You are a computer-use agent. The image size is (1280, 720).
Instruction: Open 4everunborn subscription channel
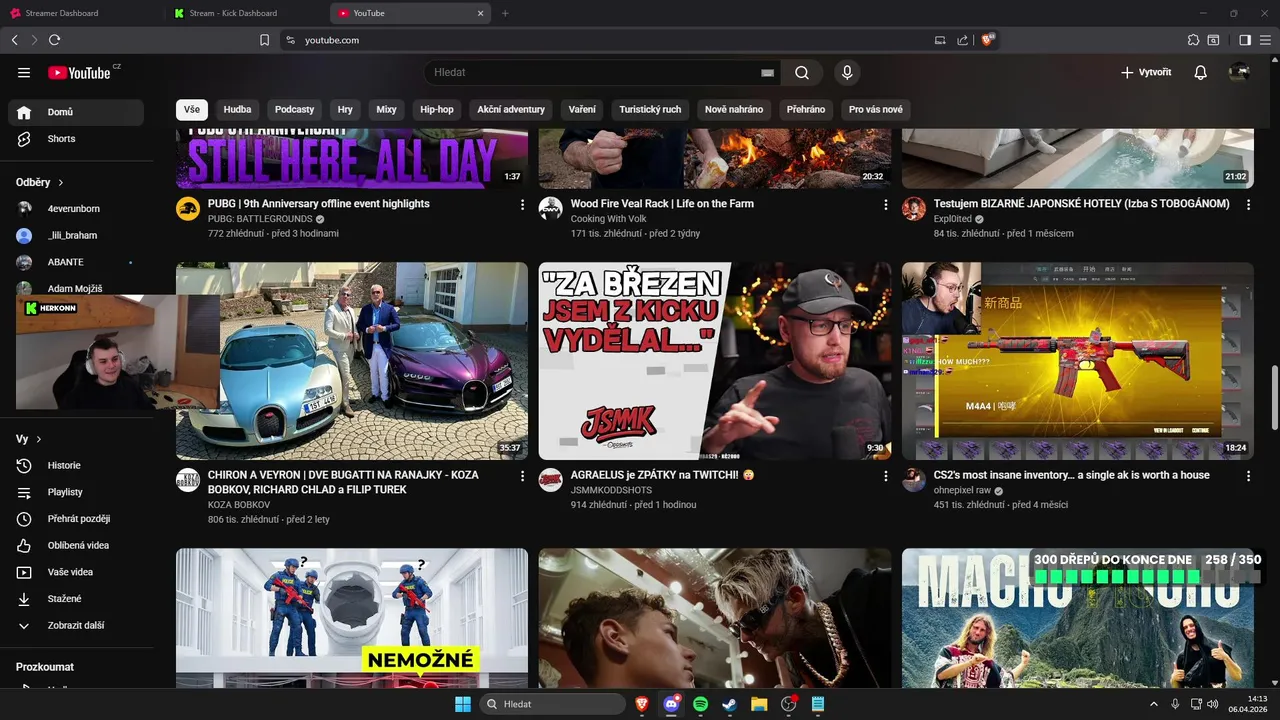pyautogui.click(x=76, y=209)
